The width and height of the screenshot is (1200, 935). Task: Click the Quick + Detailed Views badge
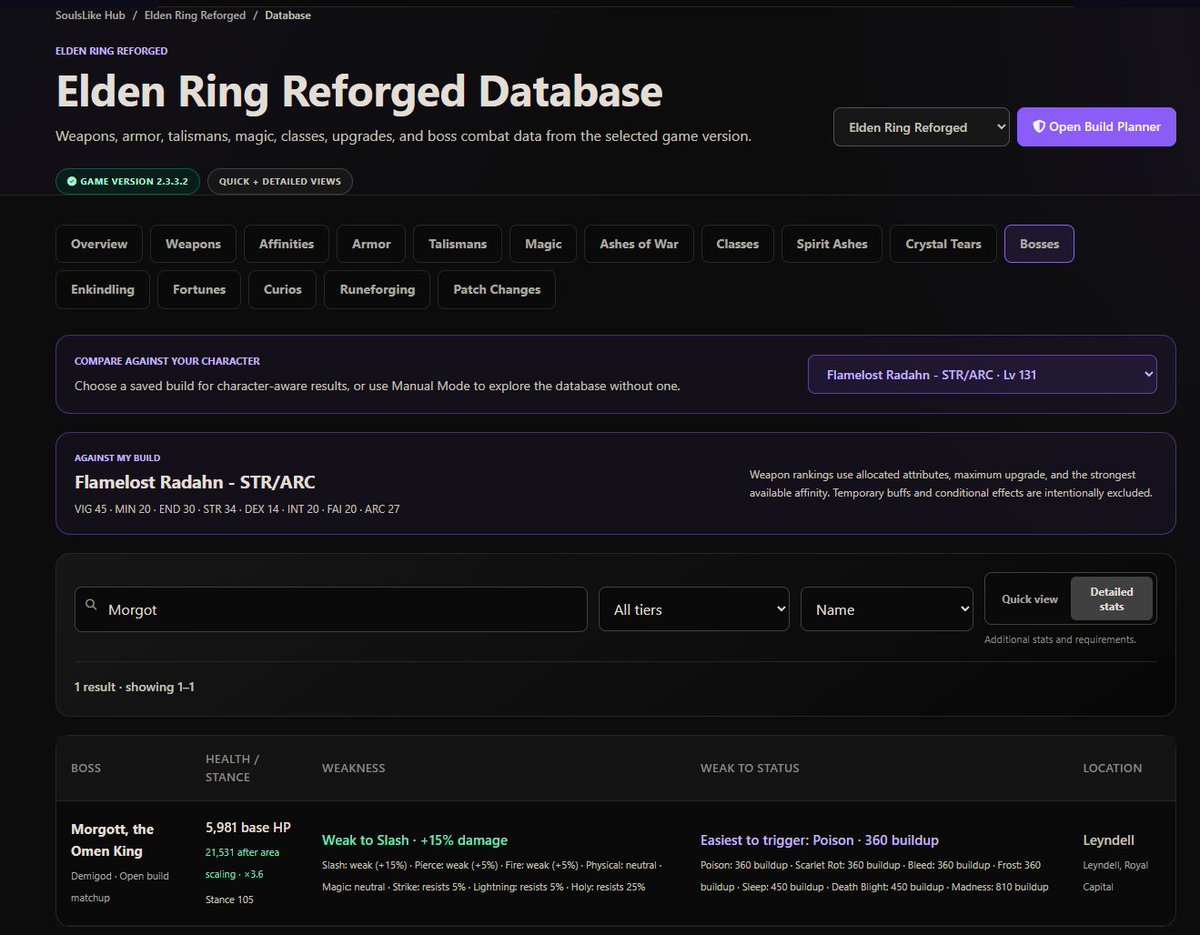point(280,181)
